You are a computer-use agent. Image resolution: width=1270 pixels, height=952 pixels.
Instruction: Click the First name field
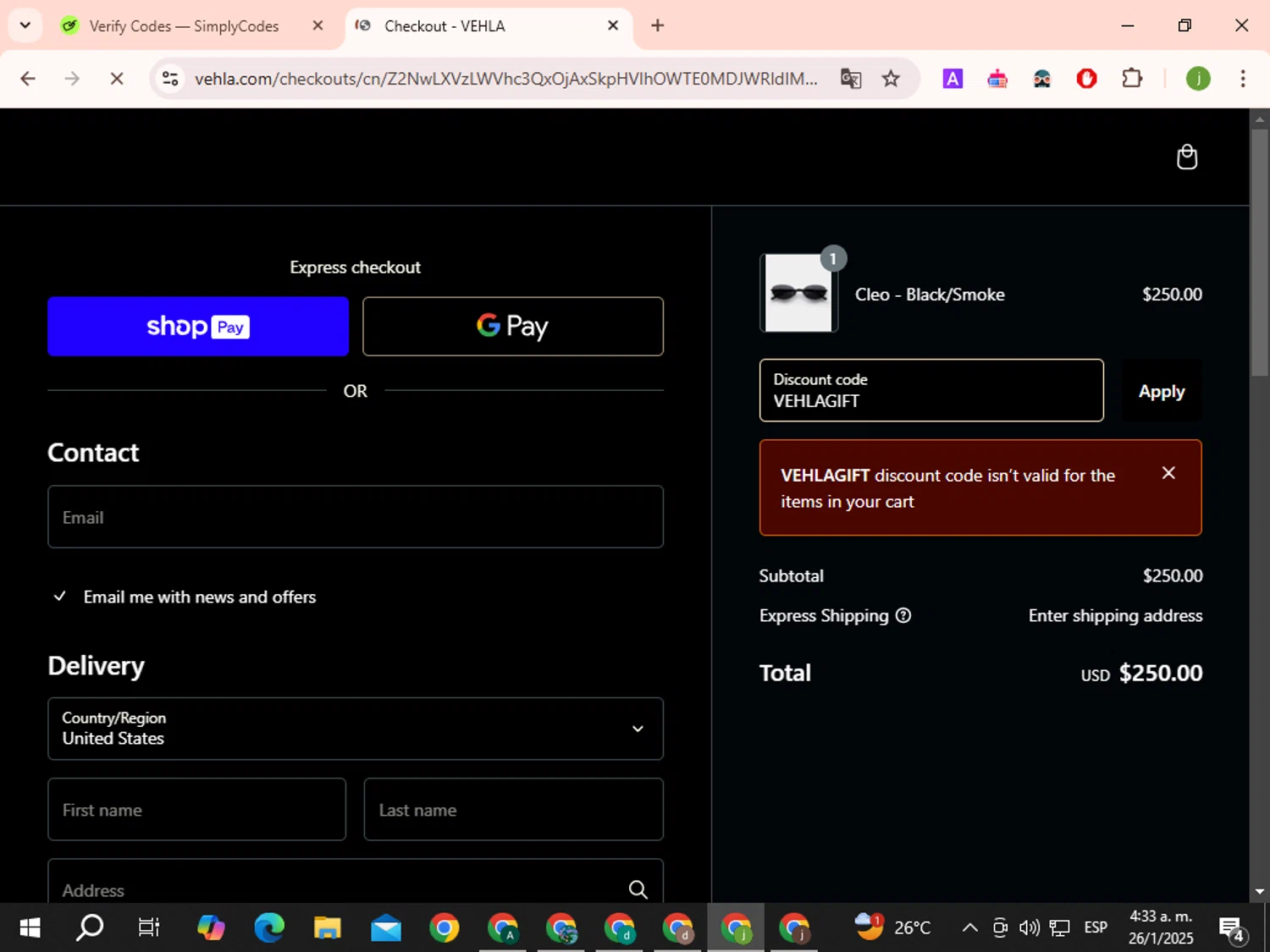tap(197, 810)
